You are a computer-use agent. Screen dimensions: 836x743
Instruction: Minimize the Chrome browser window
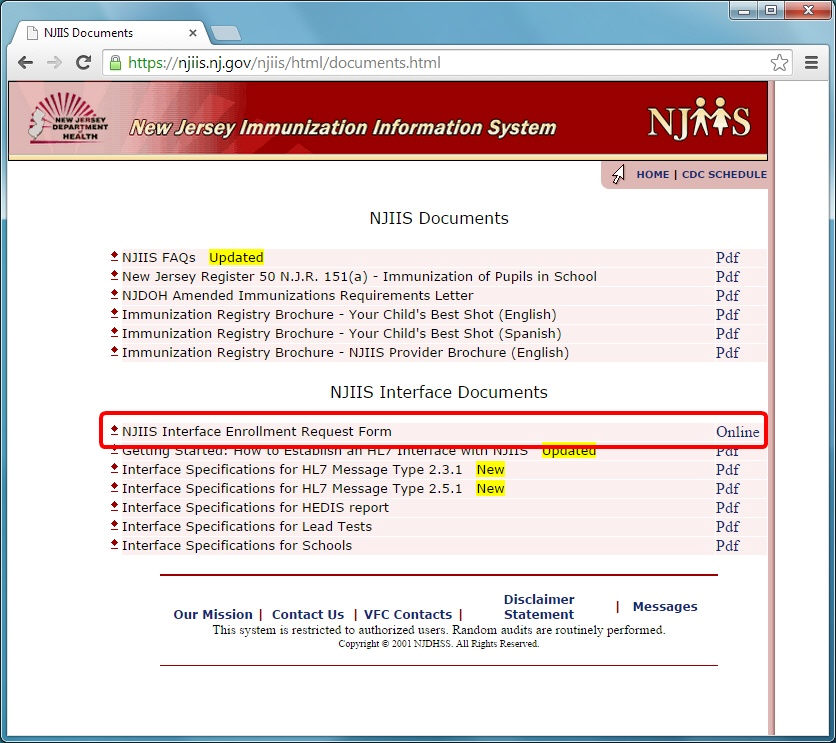[744, 11]
